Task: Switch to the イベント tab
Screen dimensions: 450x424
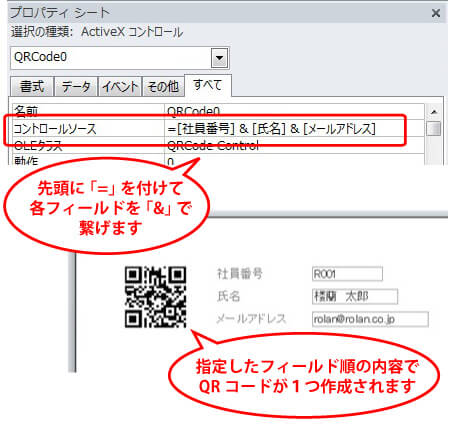Action: pyautogui.click(x=120, y=86)
